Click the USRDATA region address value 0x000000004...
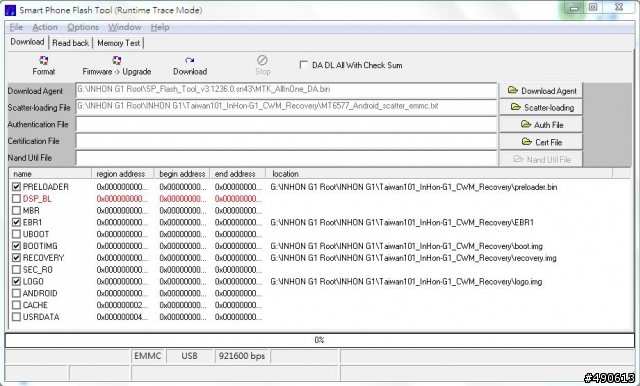This screenshot has height=386, width=640. (122, 317)
